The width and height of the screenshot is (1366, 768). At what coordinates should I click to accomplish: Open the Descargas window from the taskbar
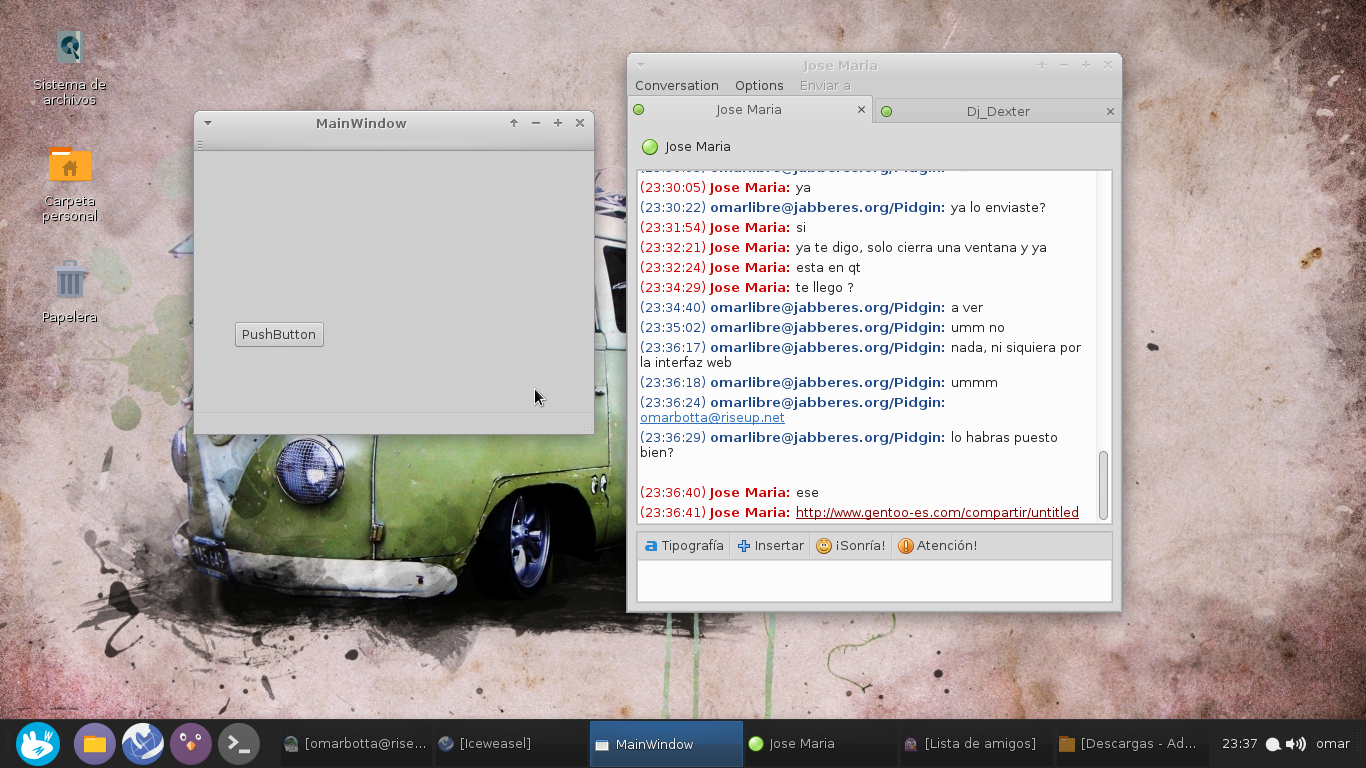coord(1130,744)
